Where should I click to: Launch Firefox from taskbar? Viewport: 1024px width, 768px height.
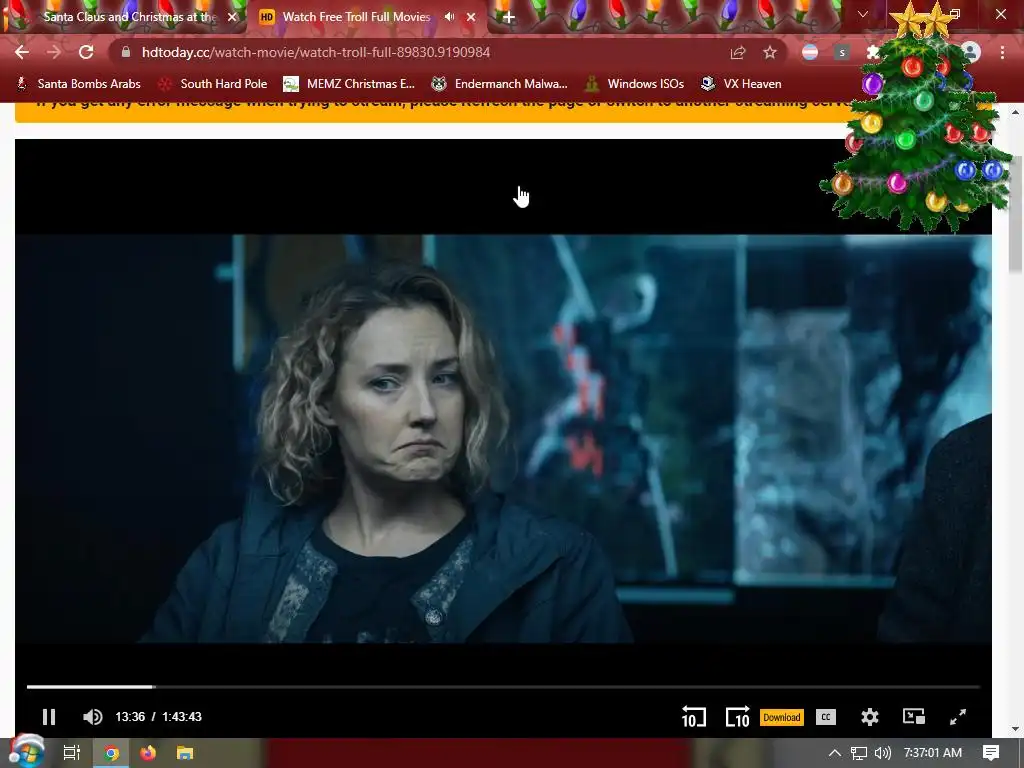coord(148,753)
